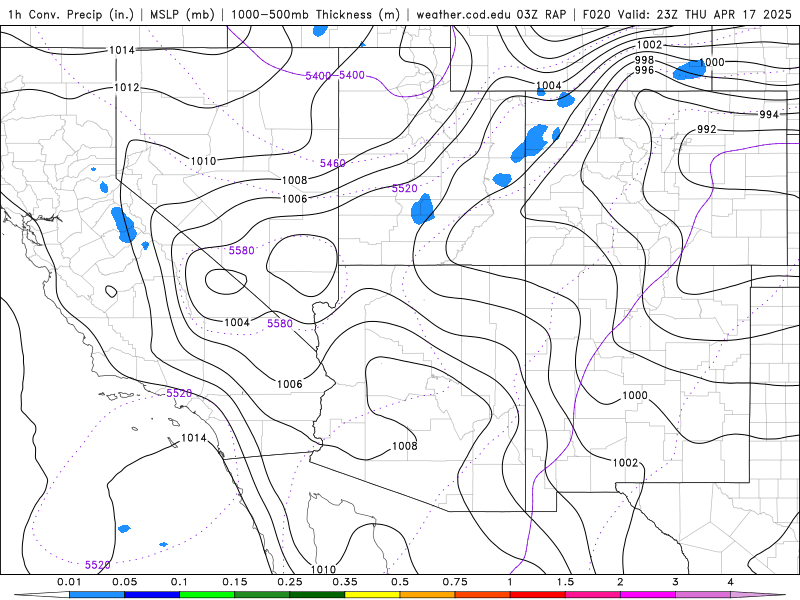Click the 998 isobar label
Viewport: 800px width, 600px height.
pyautogui.click(x=644, y=60)
